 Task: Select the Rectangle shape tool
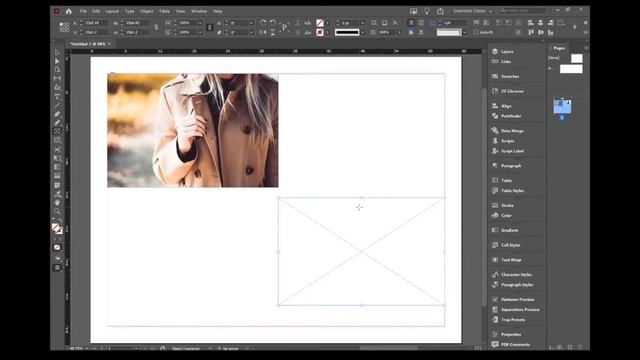(57, 140)
